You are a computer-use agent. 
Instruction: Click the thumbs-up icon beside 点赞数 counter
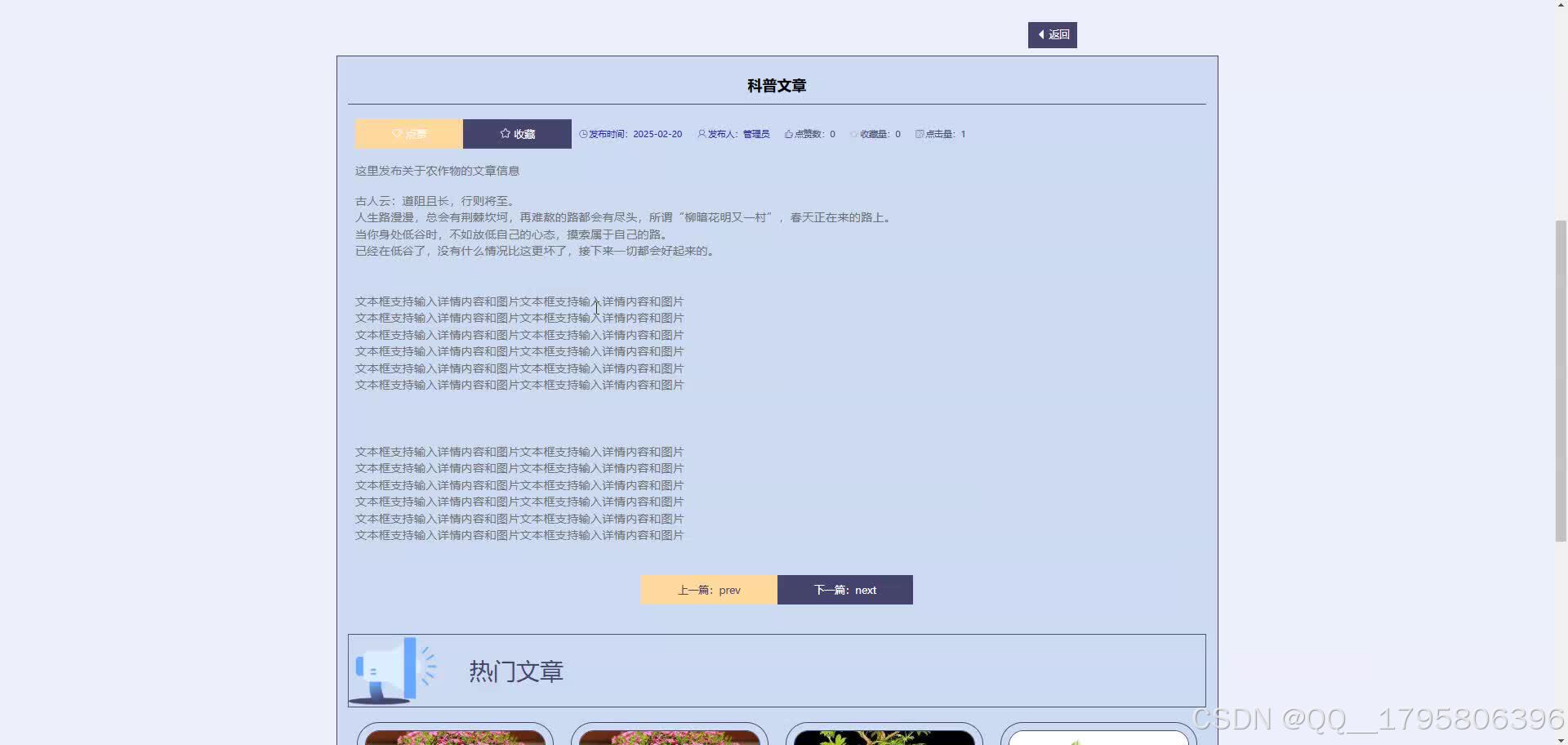point(787,134)
